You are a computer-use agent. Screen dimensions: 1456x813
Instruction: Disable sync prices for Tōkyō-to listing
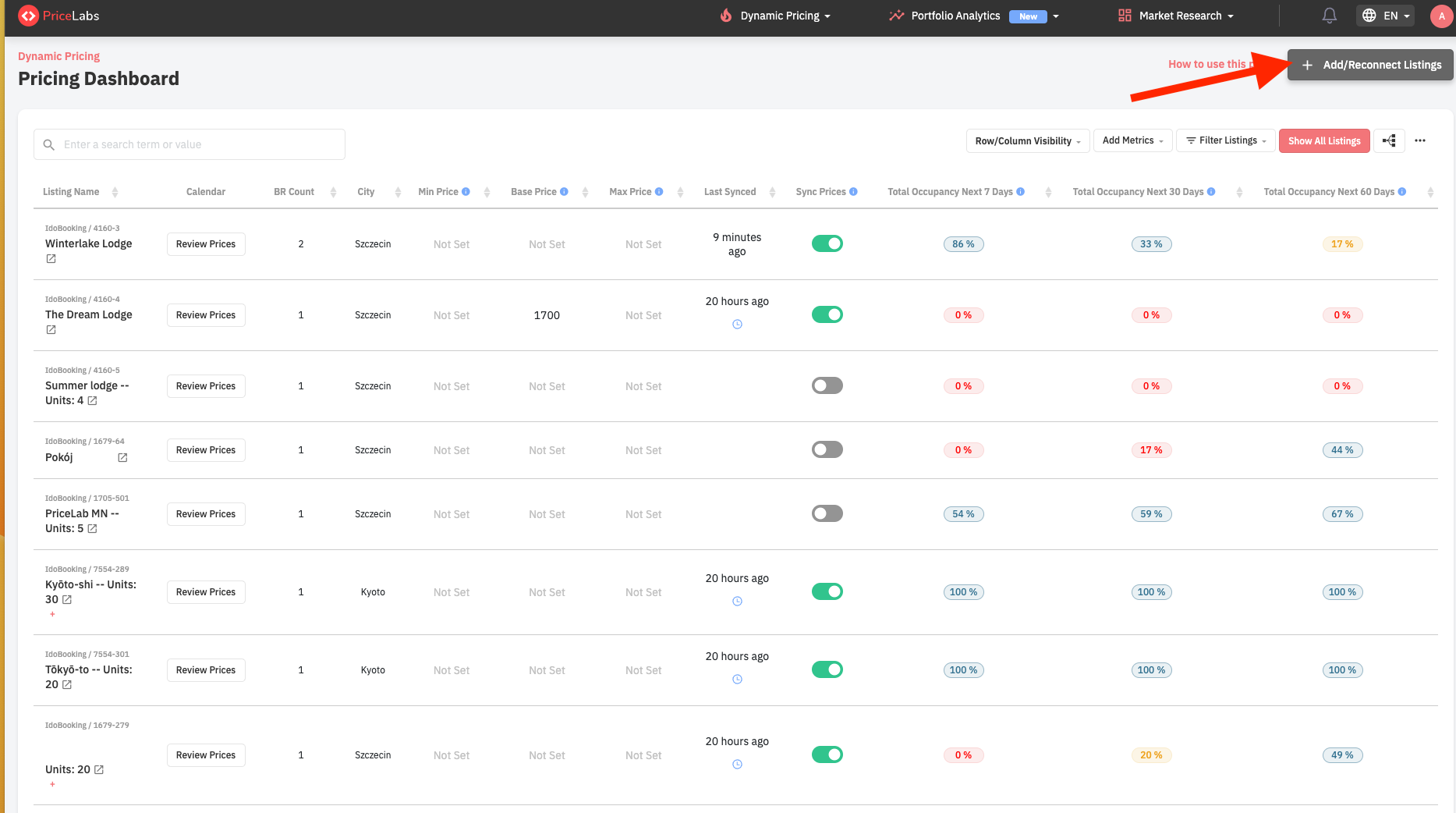(x=827, y=669)
